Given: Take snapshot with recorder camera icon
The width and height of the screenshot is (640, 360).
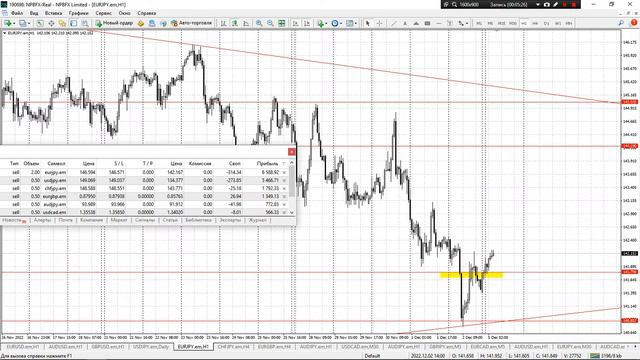Looking at the screenshot, I should [x=547, y=4].
